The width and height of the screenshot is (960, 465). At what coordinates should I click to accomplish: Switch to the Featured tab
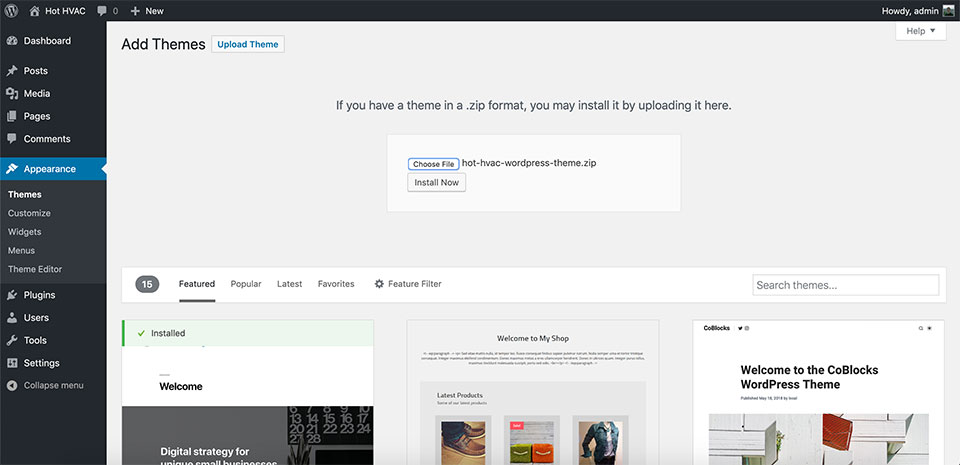tap(197, 284)
